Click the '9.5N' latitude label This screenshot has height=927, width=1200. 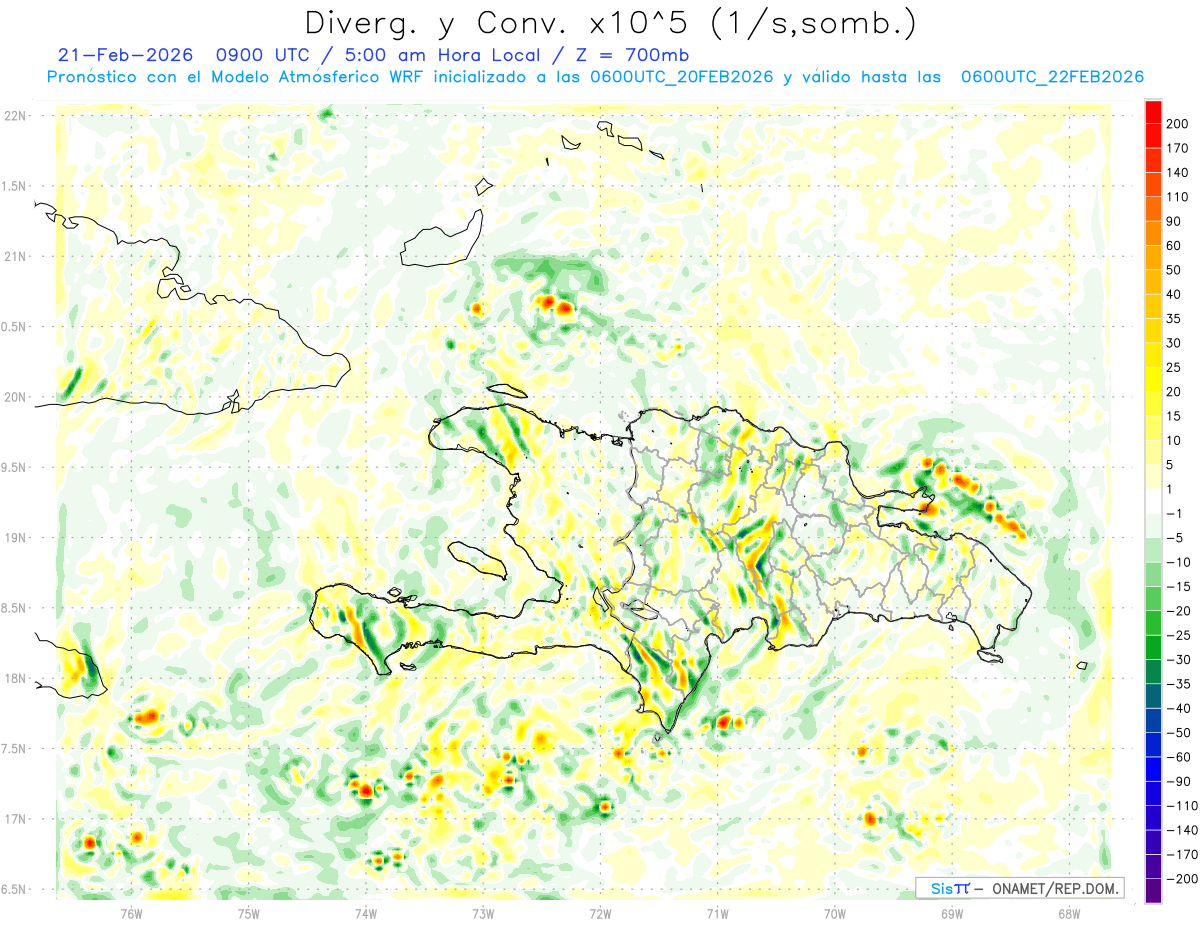click(15, 467)
